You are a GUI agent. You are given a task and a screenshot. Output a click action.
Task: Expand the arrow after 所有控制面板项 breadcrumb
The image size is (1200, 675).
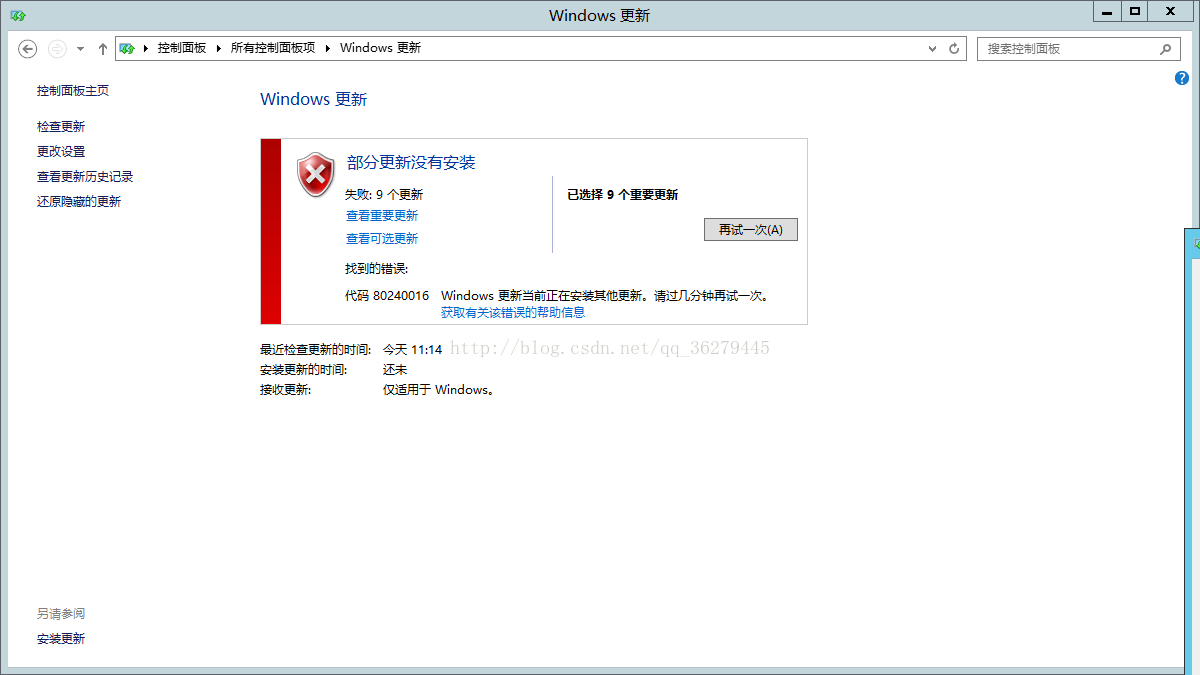click(x=328, y=48)
